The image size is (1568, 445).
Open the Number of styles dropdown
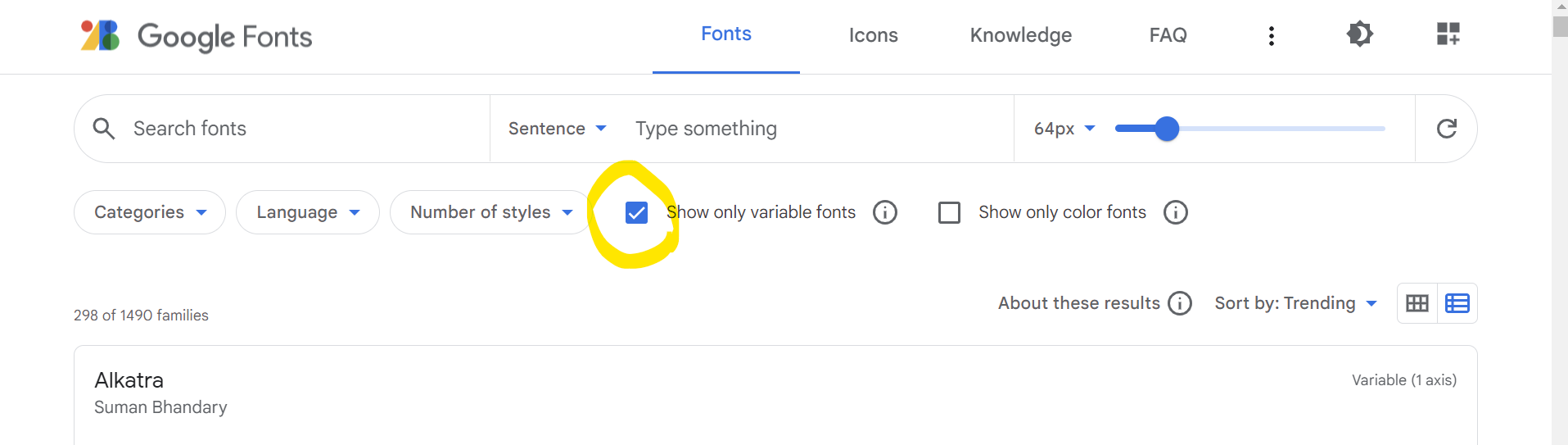pos(490,212)
